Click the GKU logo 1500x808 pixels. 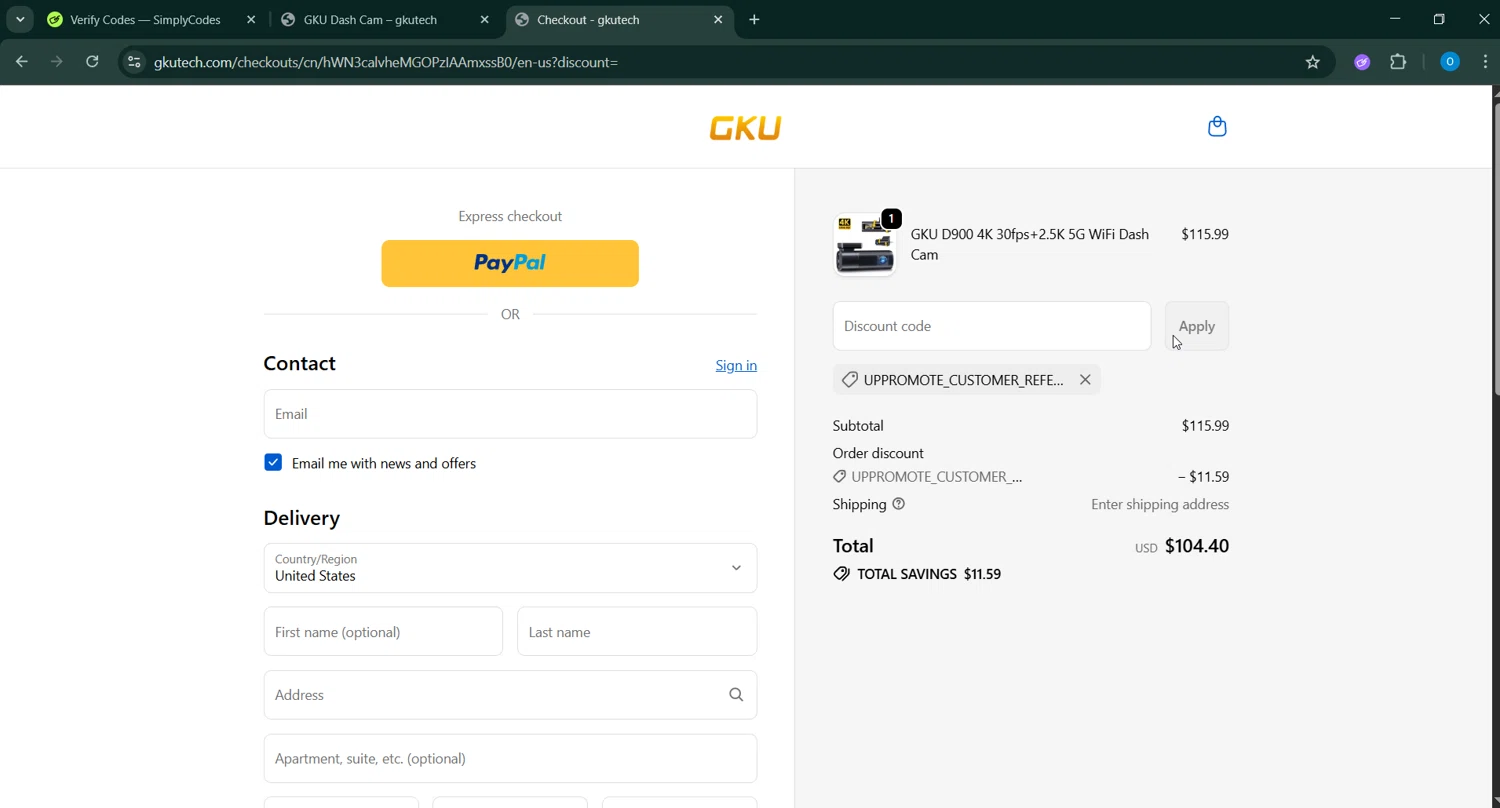coord(745,128)
